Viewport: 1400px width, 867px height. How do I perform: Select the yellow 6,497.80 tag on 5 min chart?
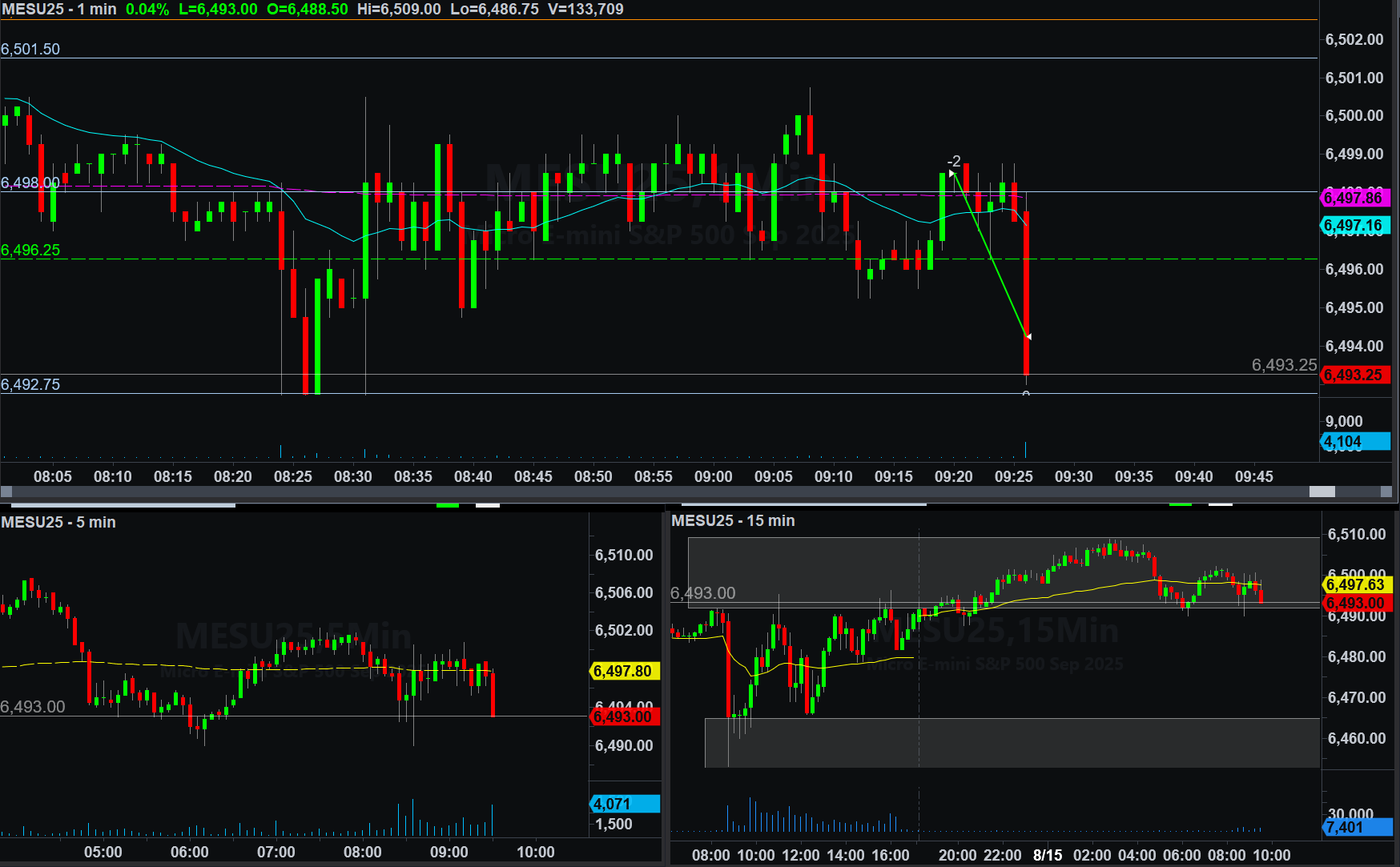[x=624, y=671]
